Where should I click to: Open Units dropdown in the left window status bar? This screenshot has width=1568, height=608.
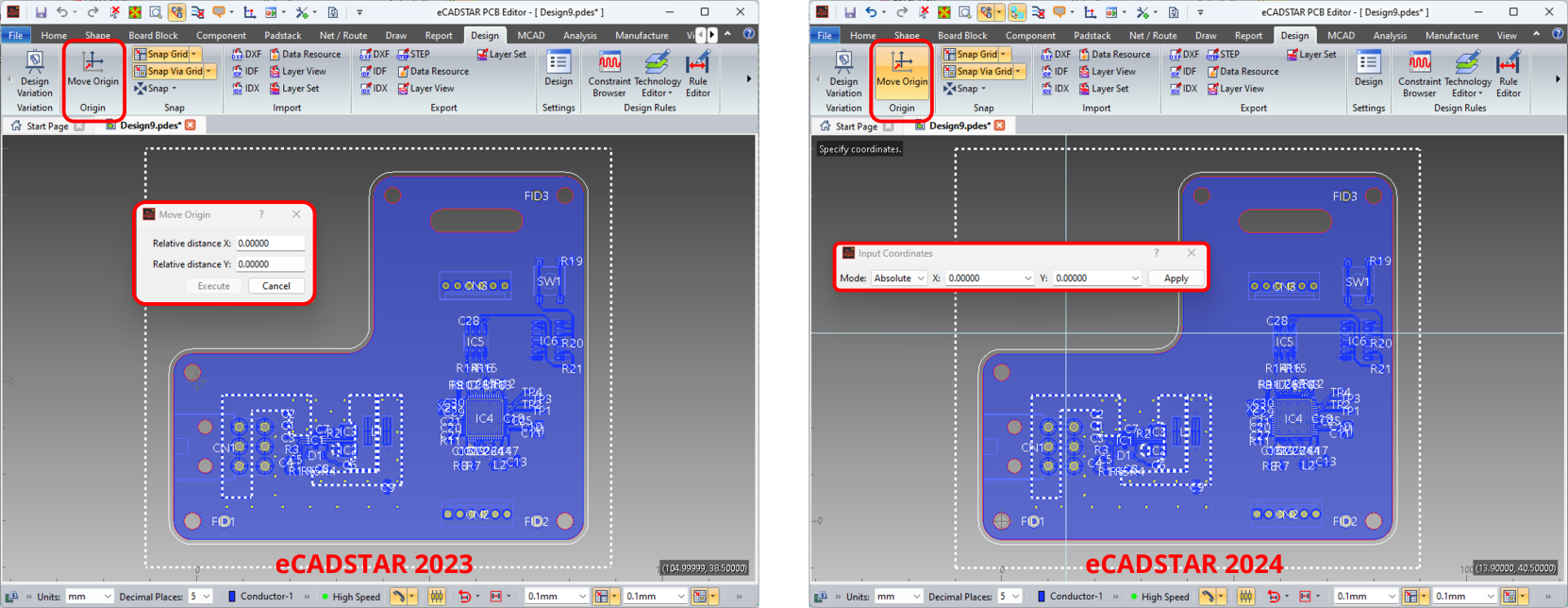pos(90,597)
